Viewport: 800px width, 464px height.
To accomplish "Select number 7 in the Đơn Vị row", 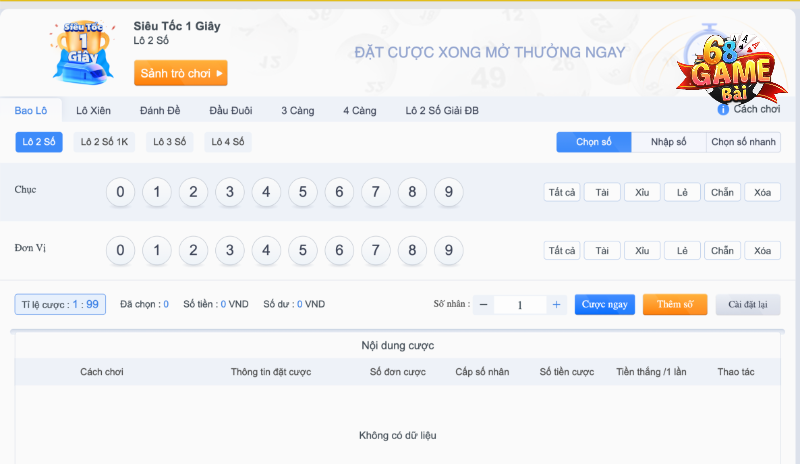I will (x=375, y=250).
